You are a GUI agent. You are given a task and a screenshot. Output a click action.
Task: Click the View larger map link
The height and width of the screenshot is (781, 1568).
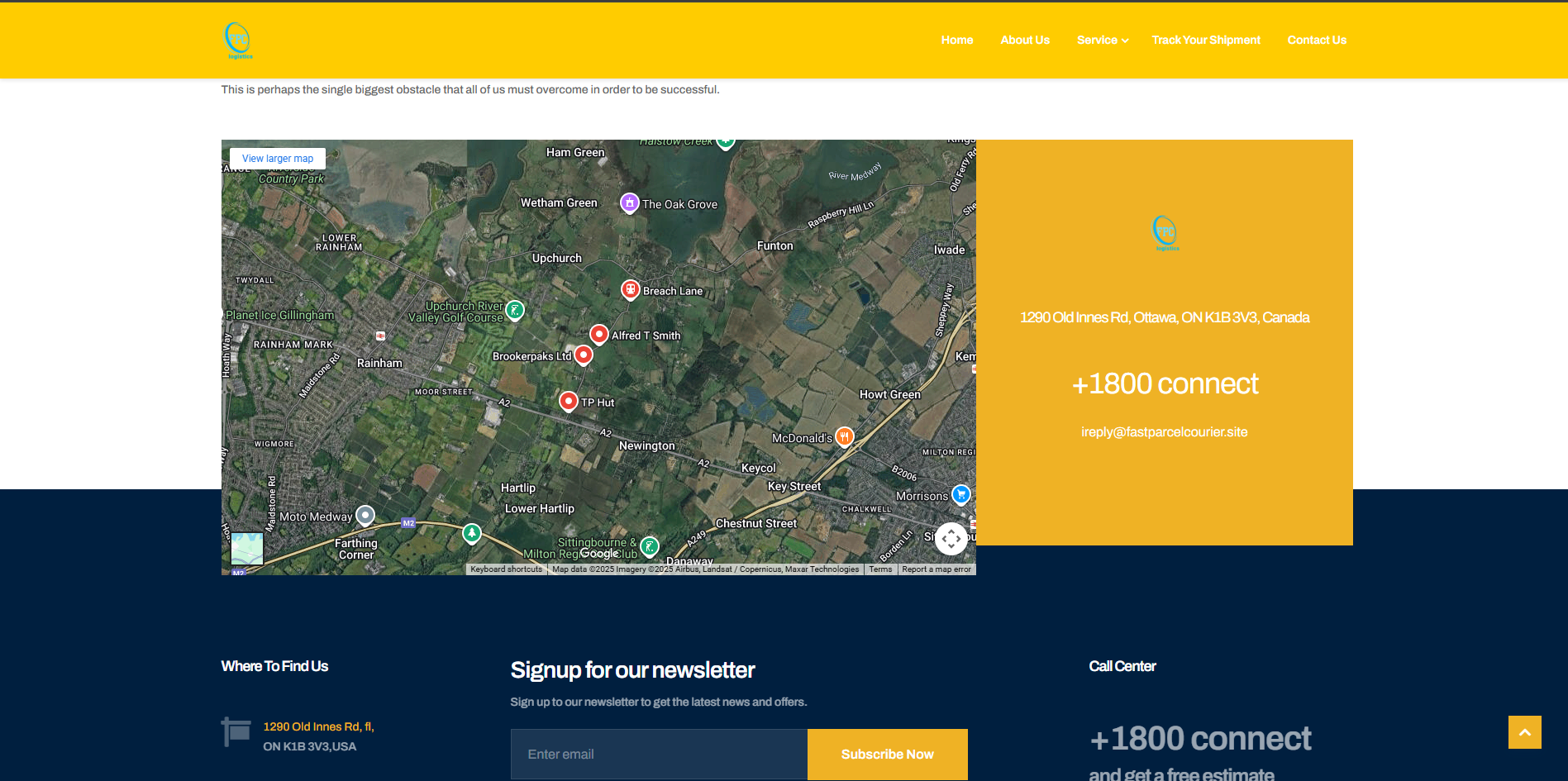point(278,159)
